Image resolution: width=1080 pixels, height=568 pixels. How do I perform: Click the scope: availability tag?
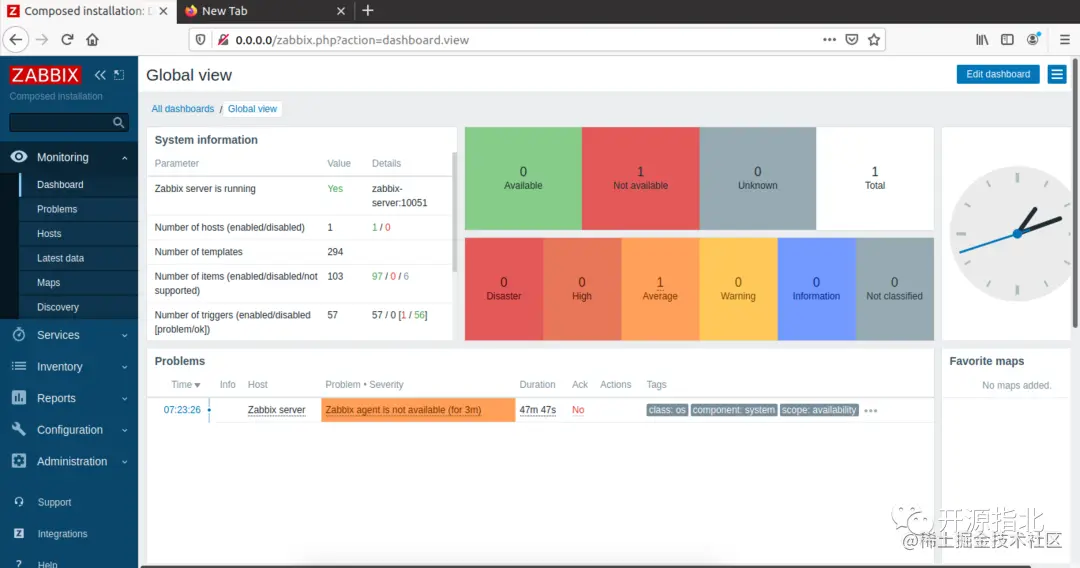819,410
